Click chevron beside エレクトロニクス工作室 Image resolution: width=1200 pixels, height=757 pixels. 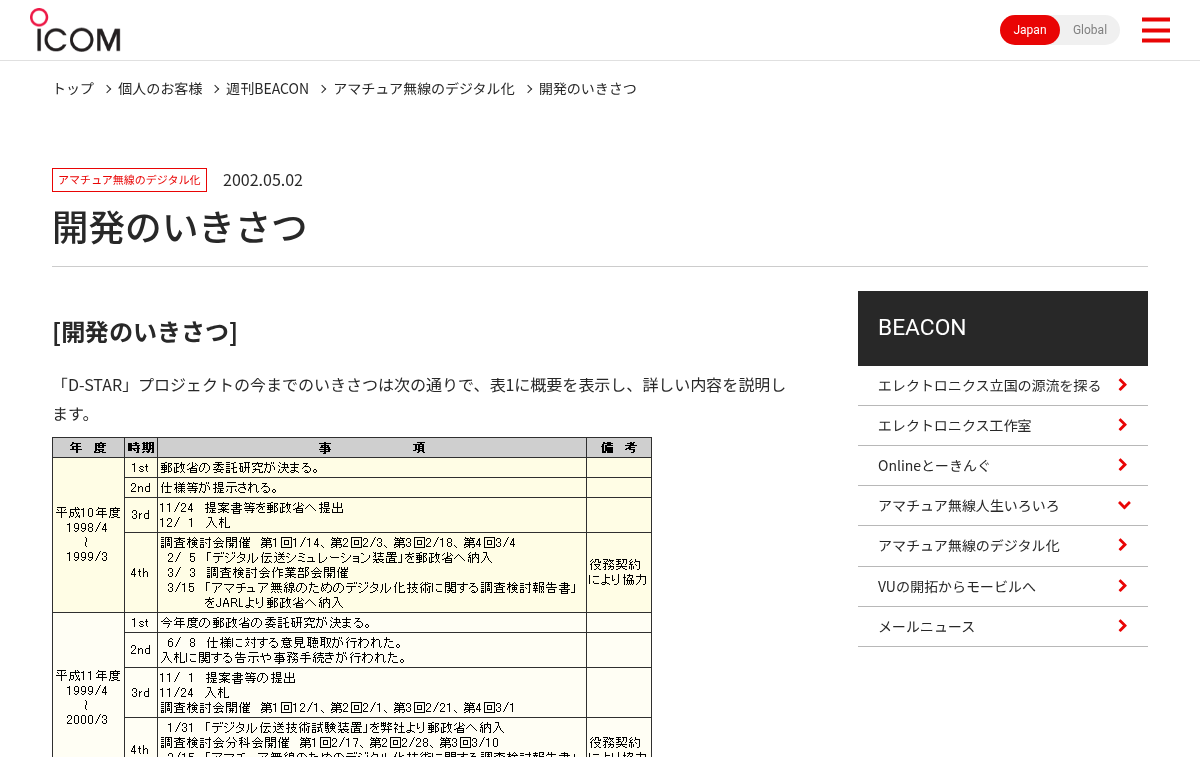(1123, 425)
